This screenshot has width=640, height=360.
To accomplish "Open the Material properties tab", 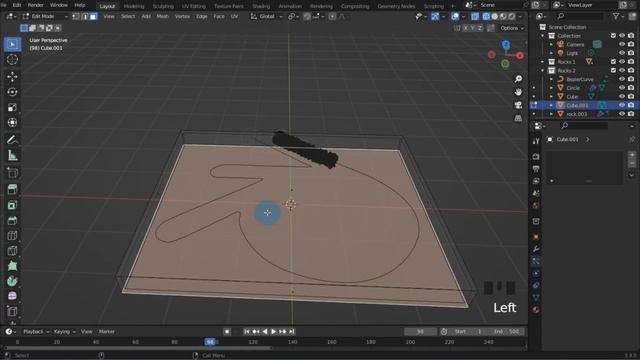I will point(536,310).
